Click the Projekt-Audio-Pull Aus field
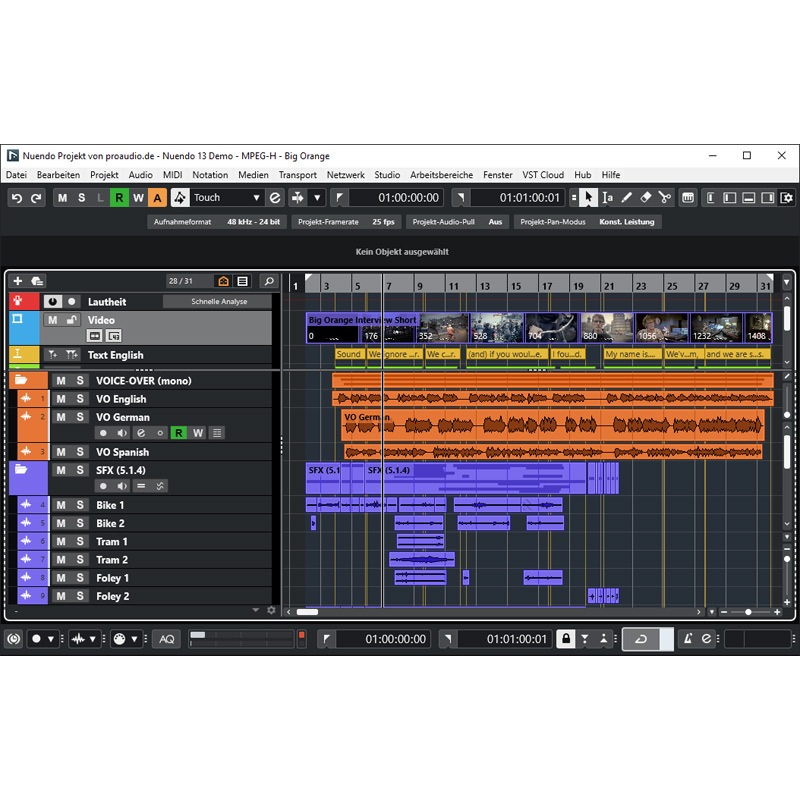800x800 pixels. (x=457, y=222)
